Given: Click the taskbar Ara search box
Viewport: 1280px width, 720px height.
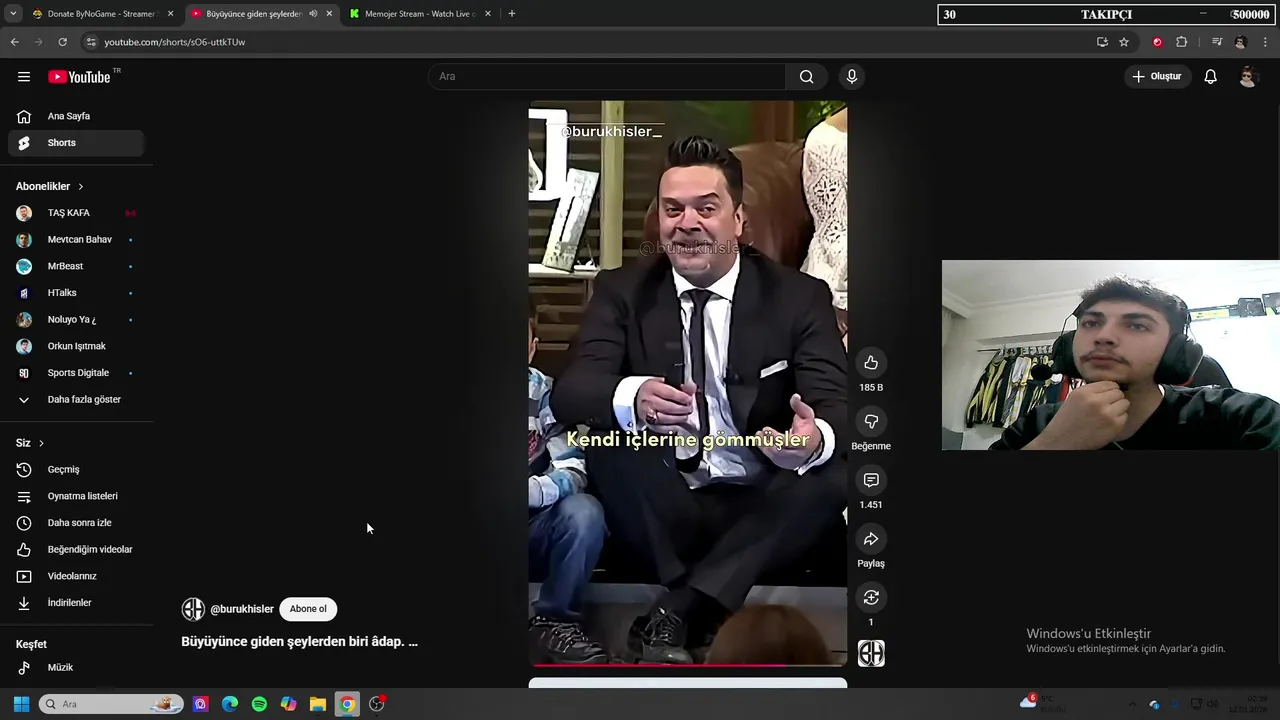Looking at the screenshot, I should (111, 704).
